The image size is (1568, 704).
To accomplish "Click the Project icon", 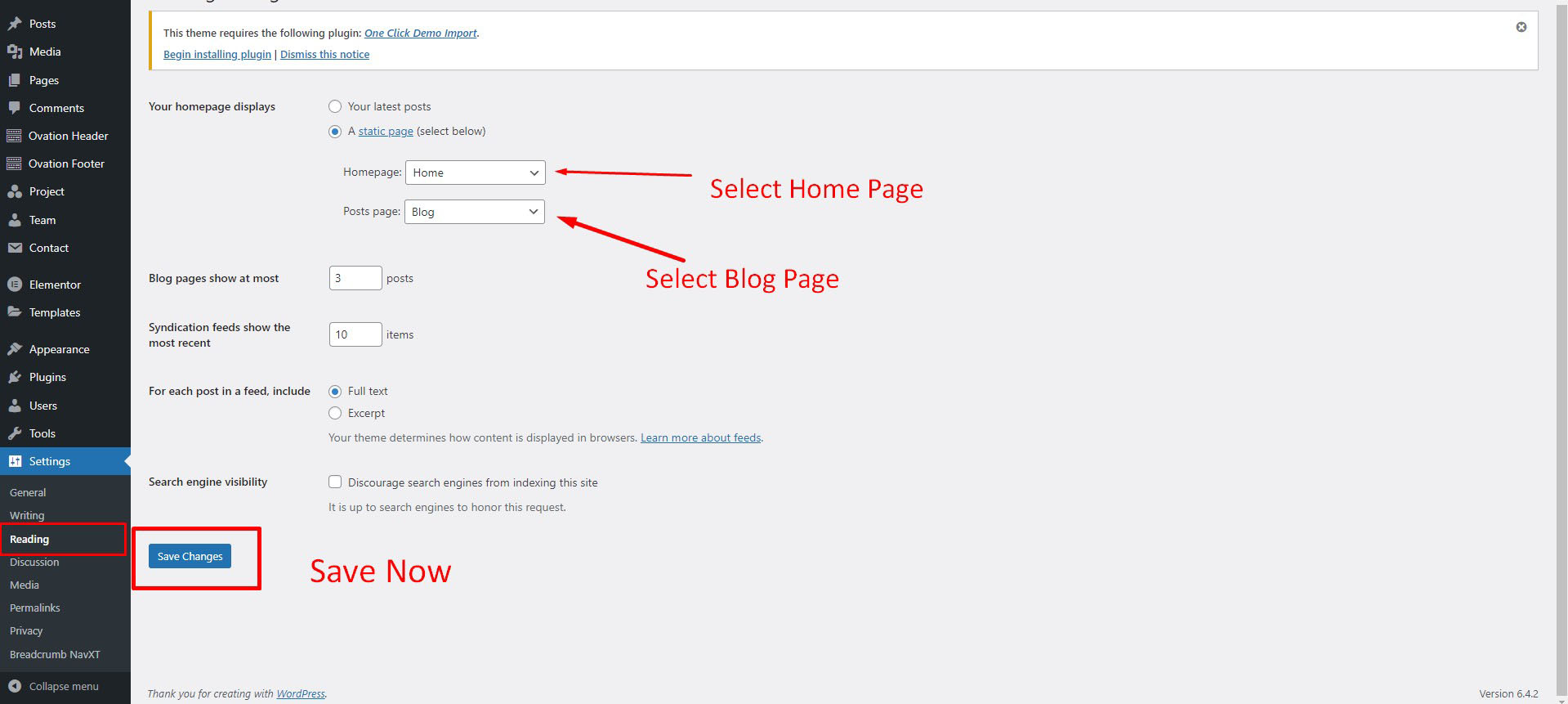I will coord(15,191).
